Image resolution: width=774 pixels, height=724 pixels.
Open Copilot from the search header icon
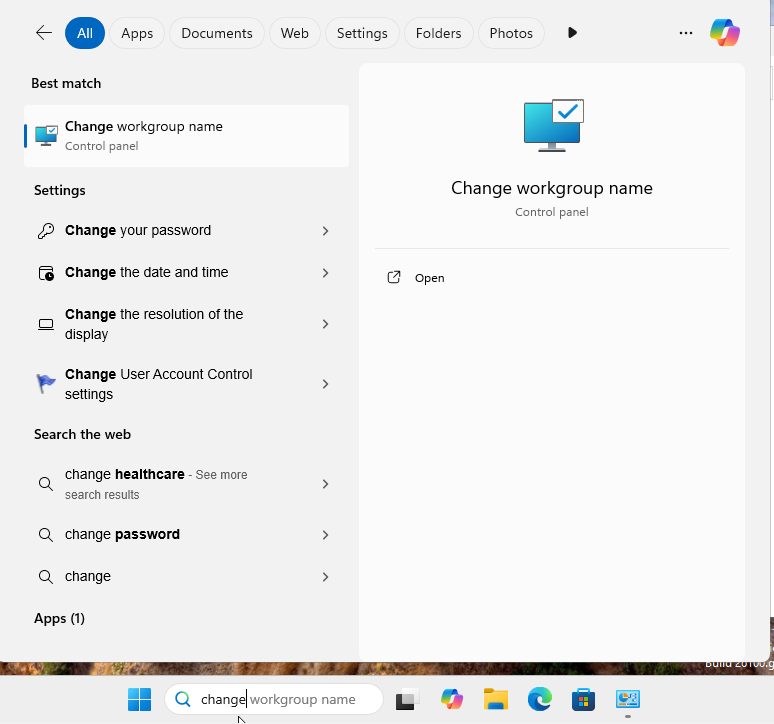coord(725,33)
